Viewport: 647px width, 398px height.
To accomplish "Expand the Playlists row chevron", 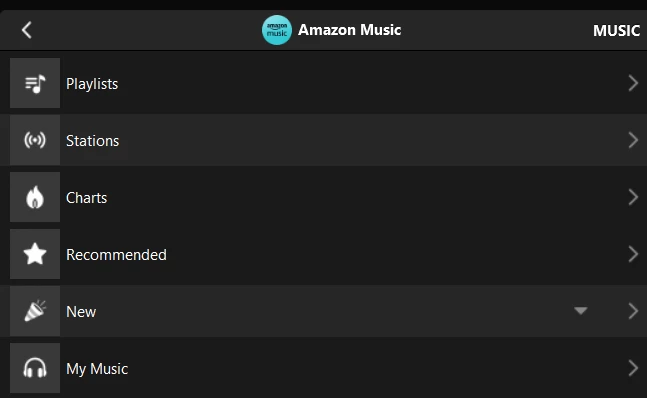I will 633,83.
